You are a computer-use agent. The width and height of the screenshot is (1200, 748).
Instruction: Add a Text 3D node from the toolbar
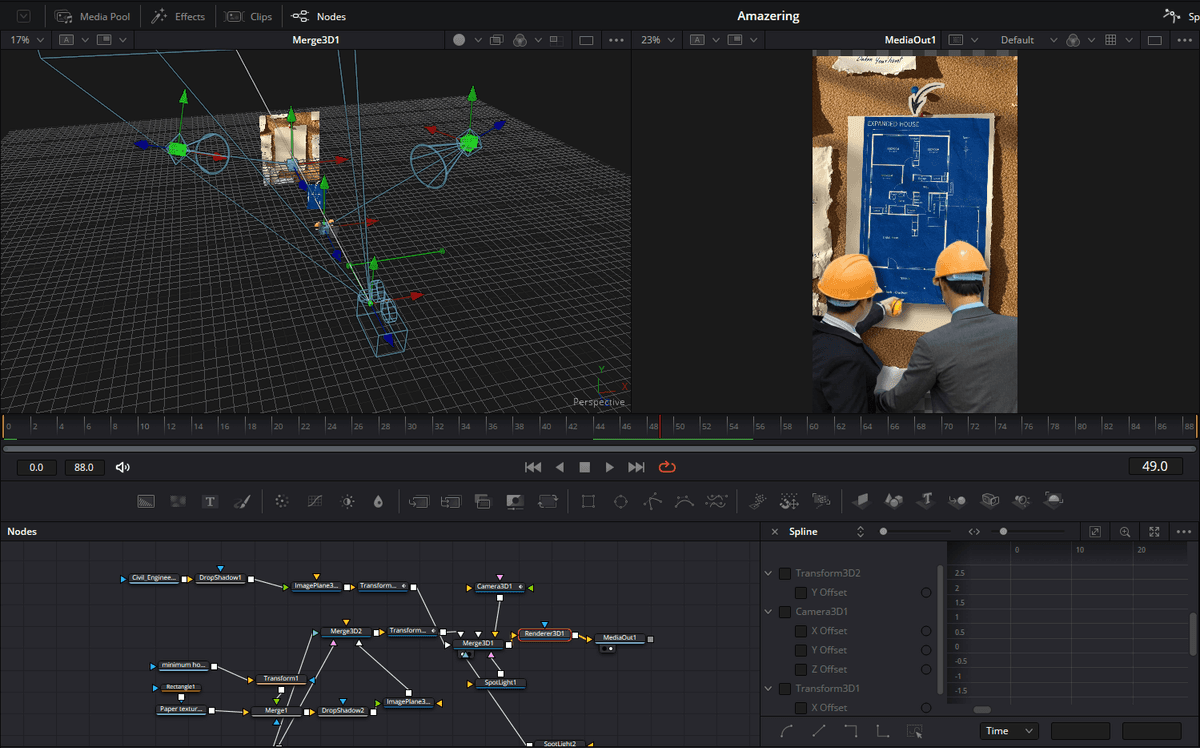(x=926, y=501)
